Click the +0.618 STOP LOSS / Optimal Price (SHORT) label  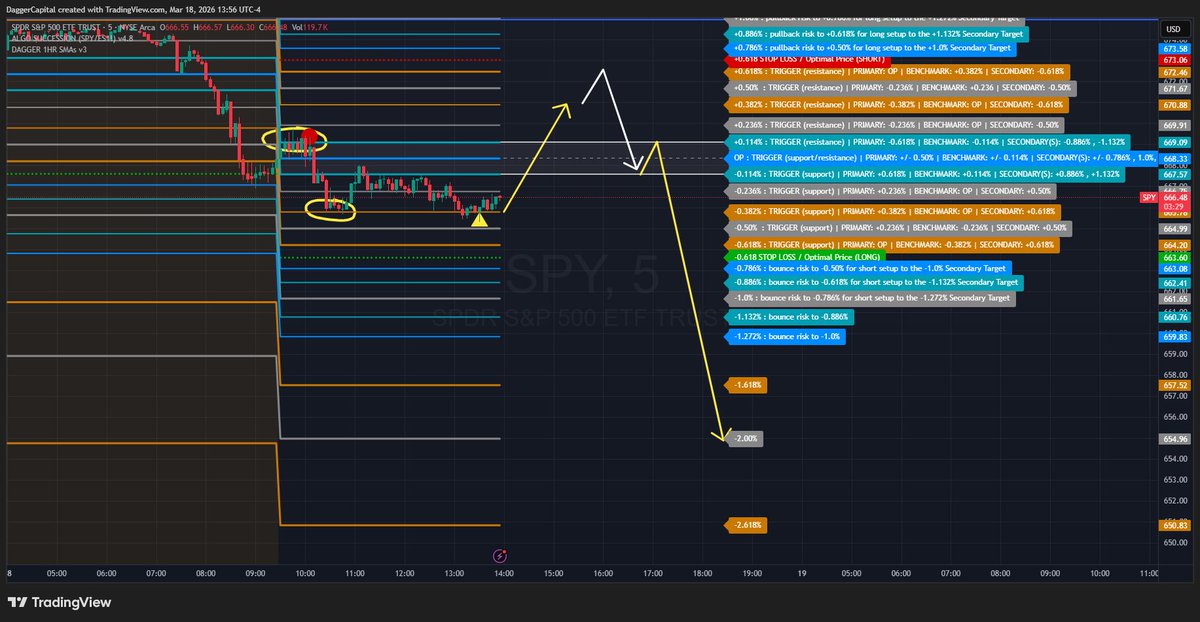808,59
